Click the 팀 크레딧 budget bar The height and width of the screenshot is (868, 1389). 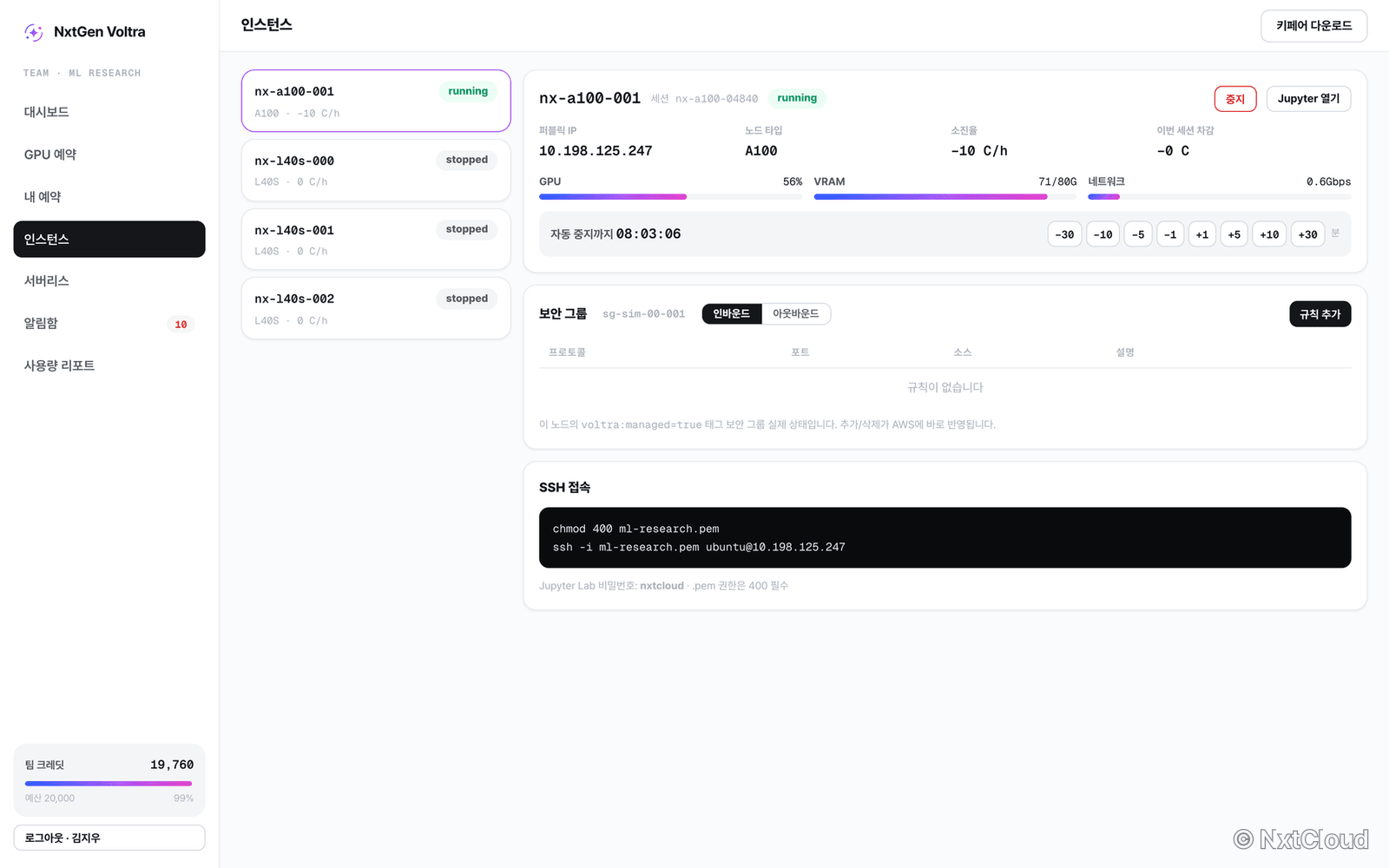click(109, 784)
